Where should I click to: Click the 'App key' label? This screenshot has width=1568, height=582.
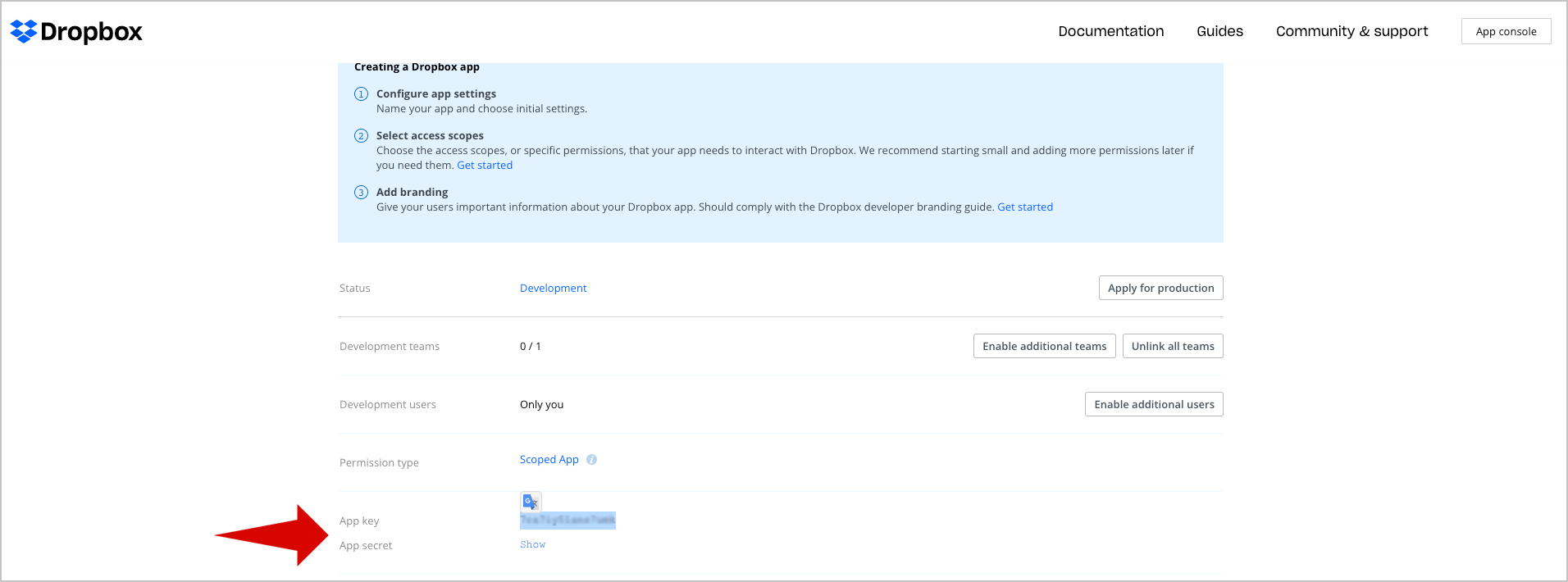pos(359,521)
